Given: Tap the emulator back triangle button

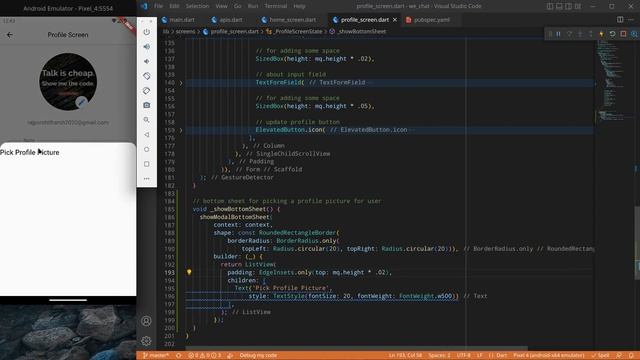Looking at the screenshot, I should pos(147,135).
